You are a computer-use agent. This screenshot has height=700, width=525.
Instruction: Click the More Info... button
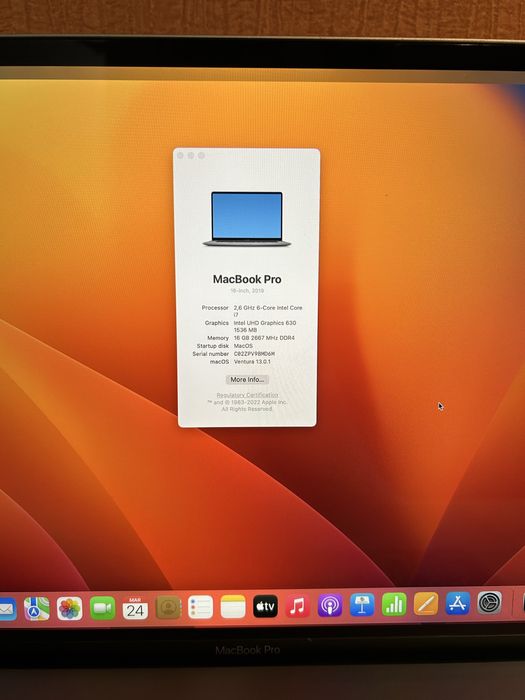[x=247, y=379]
